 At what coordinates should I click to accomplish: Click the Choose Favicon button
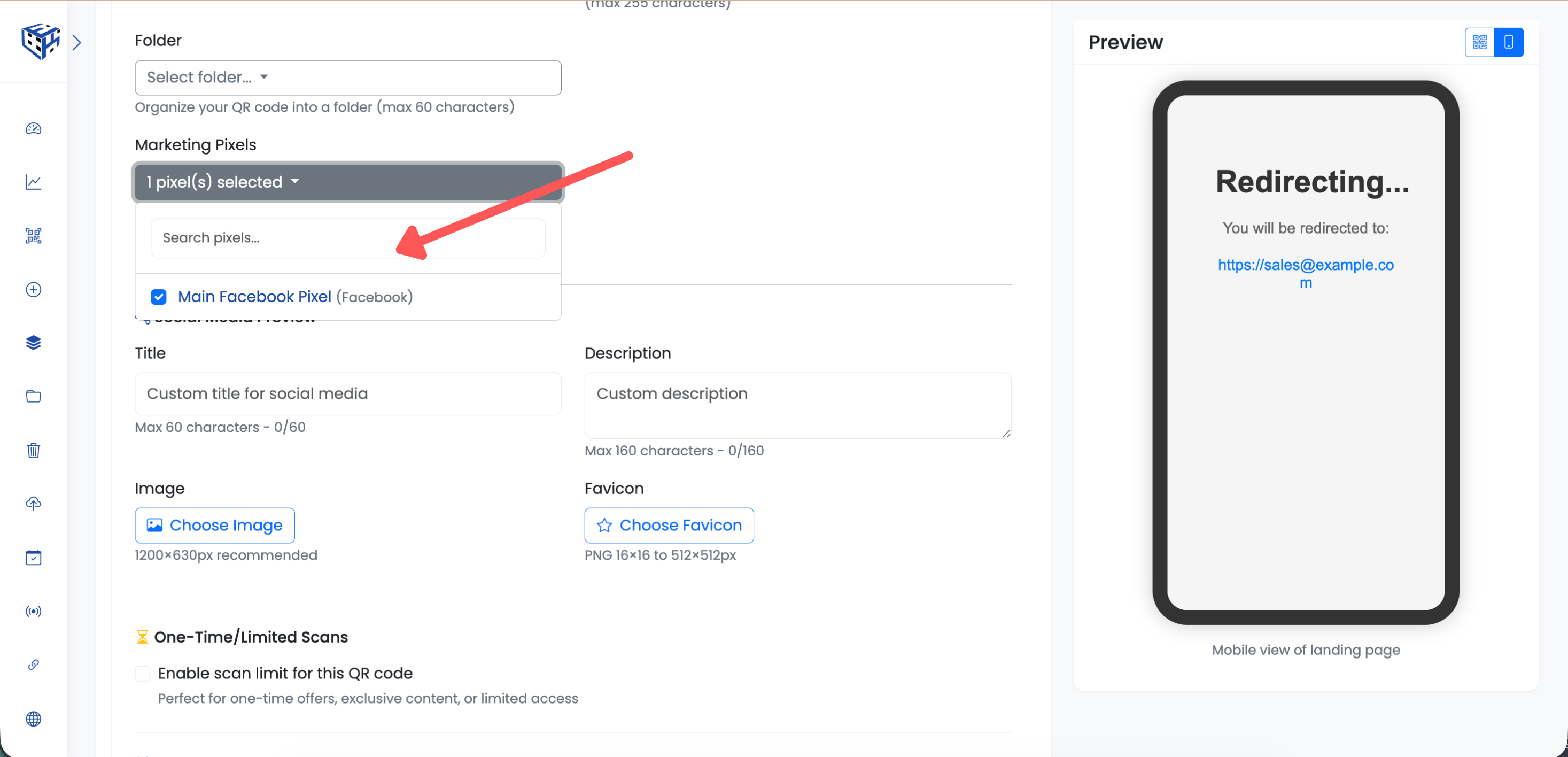[x=669, y=525]
